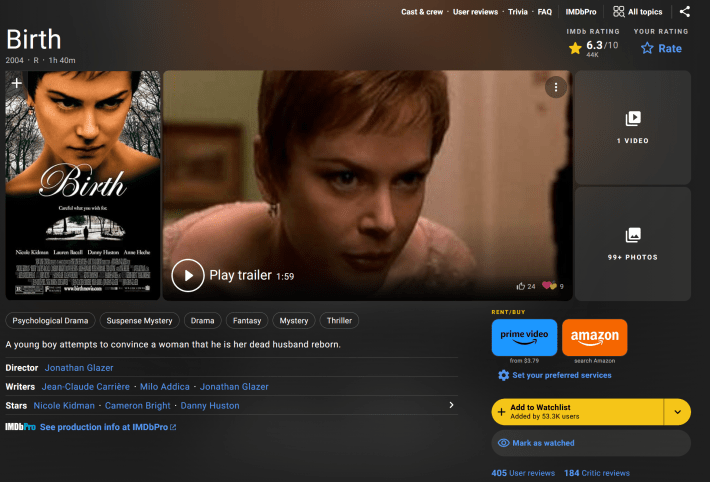Open the 99+ Photos gallery tile
The width and height of the screenshot is (710, 482).
[x=632, y=243]
